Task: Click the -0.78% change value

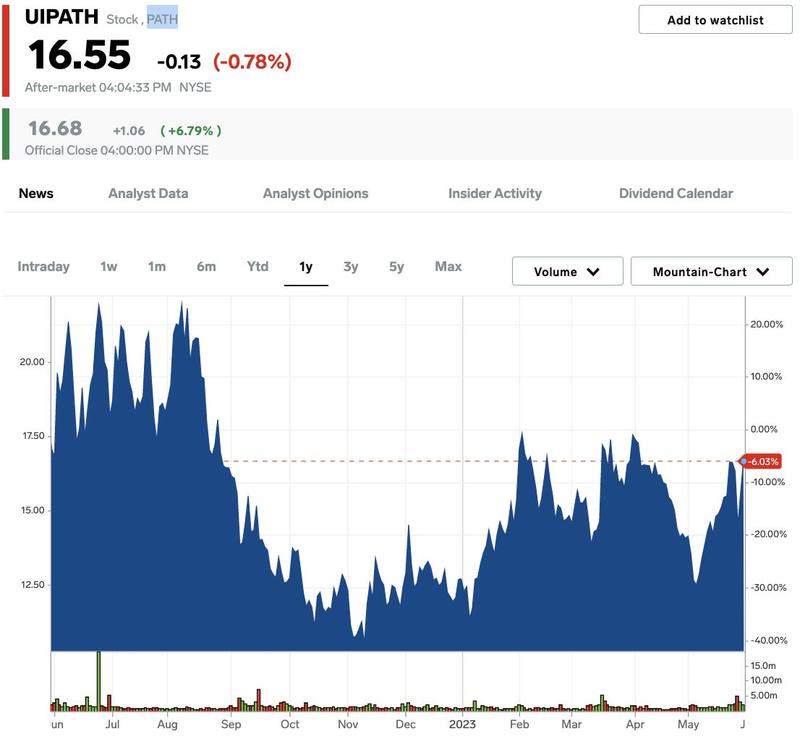Action: pos(252,62)
